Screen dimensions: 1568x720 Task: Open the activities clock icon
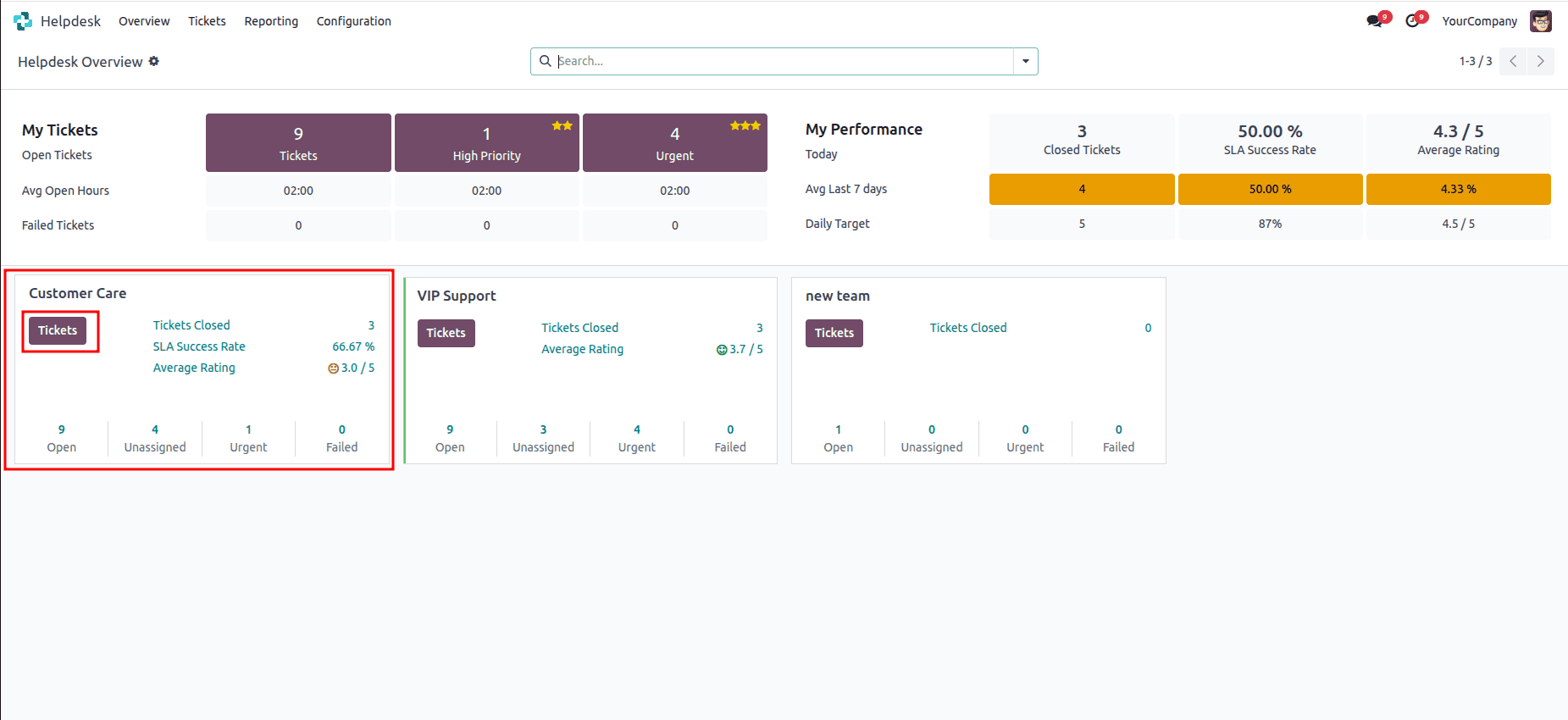(x=1412, y=21)
